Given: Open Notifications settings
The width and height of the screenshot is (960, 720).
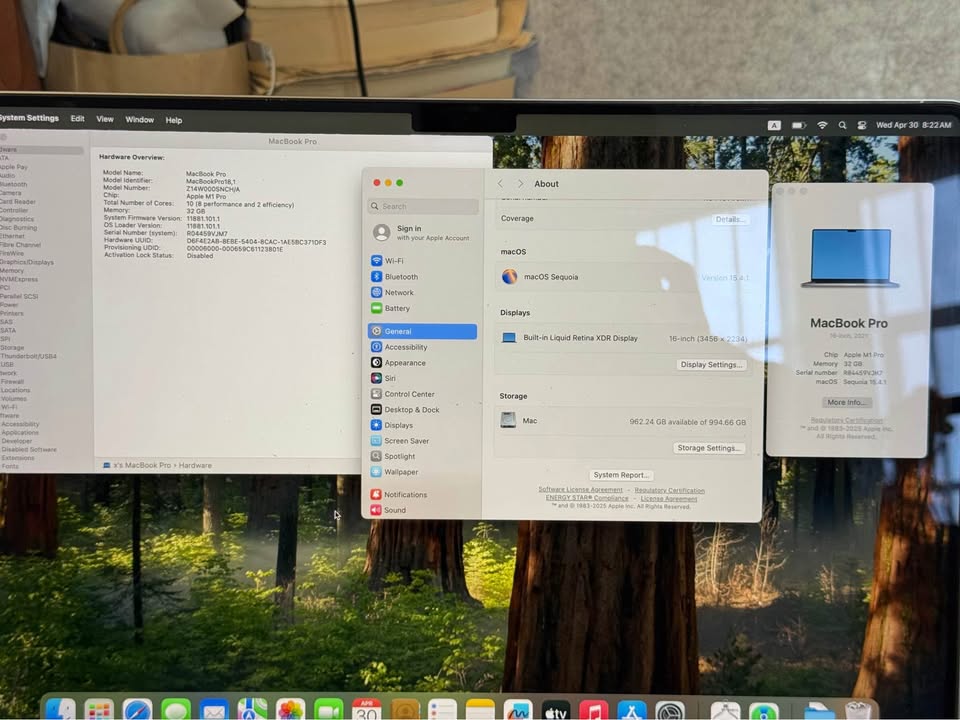Looking at the screenshot, I should (x=405, y=495).
